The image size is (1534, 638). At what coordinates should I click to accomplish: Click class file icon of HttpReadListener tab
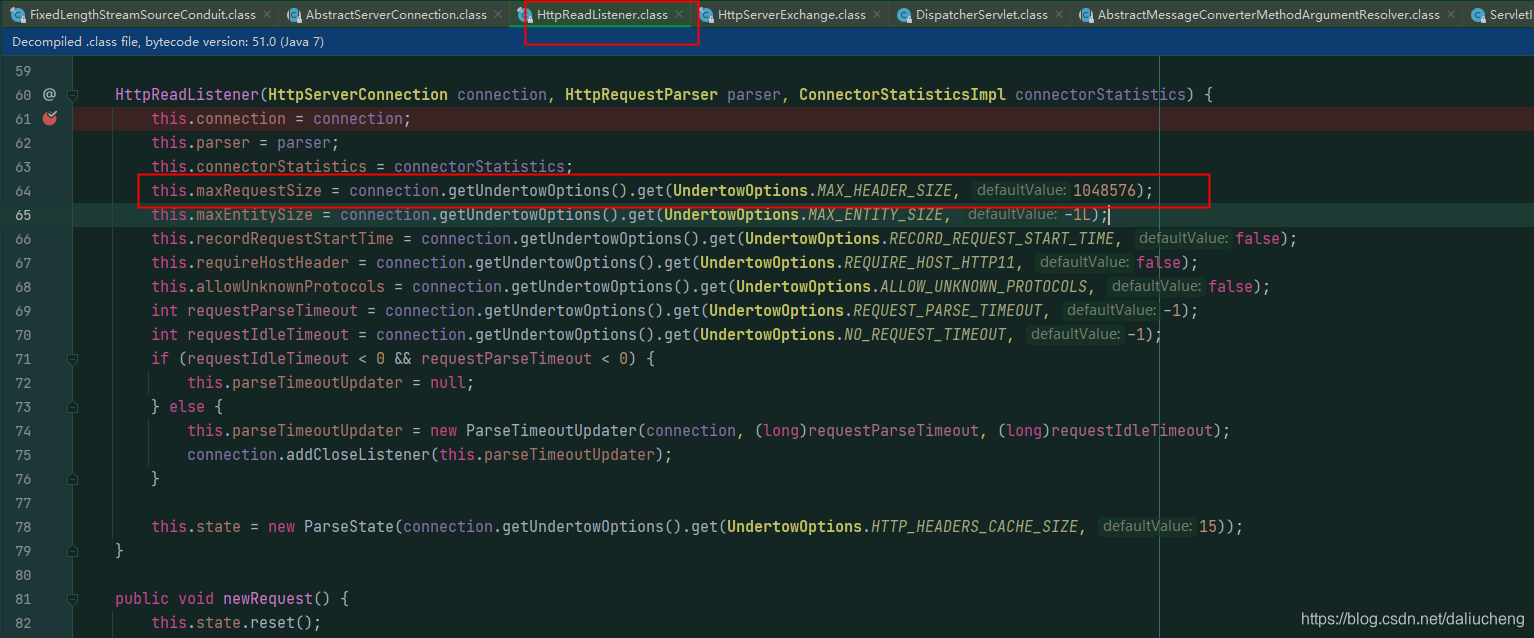(525, 15)
